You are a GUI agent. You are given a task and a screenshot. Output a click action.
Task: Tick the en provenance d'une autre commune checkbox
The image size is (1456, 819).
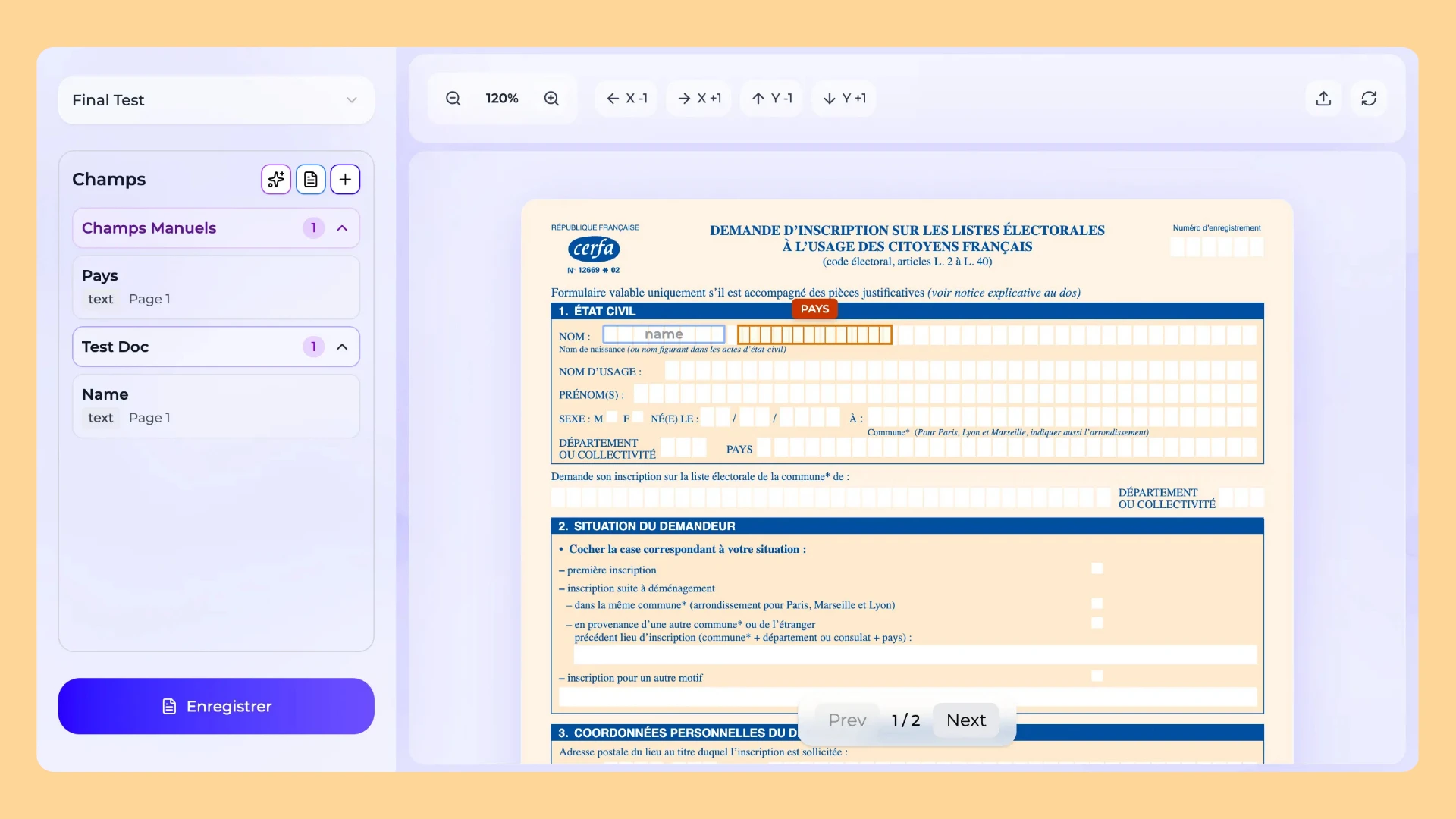click(1097, 623)
